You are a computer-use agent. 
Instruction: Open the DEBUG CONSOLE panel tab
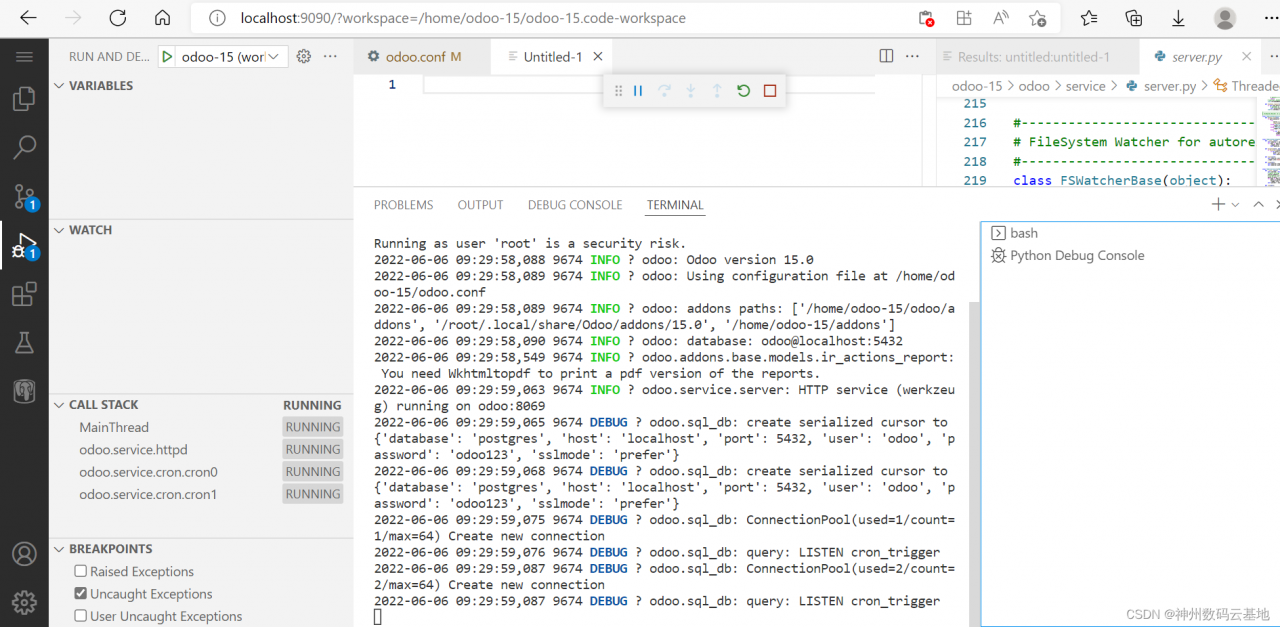(x=575, y=205)
